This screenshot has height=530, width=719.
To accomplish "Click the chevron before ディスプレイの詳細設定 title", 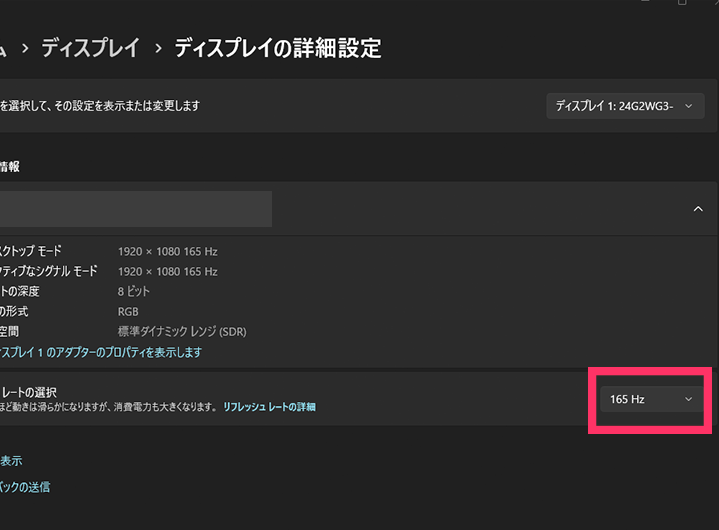I will tap(156, 48).
